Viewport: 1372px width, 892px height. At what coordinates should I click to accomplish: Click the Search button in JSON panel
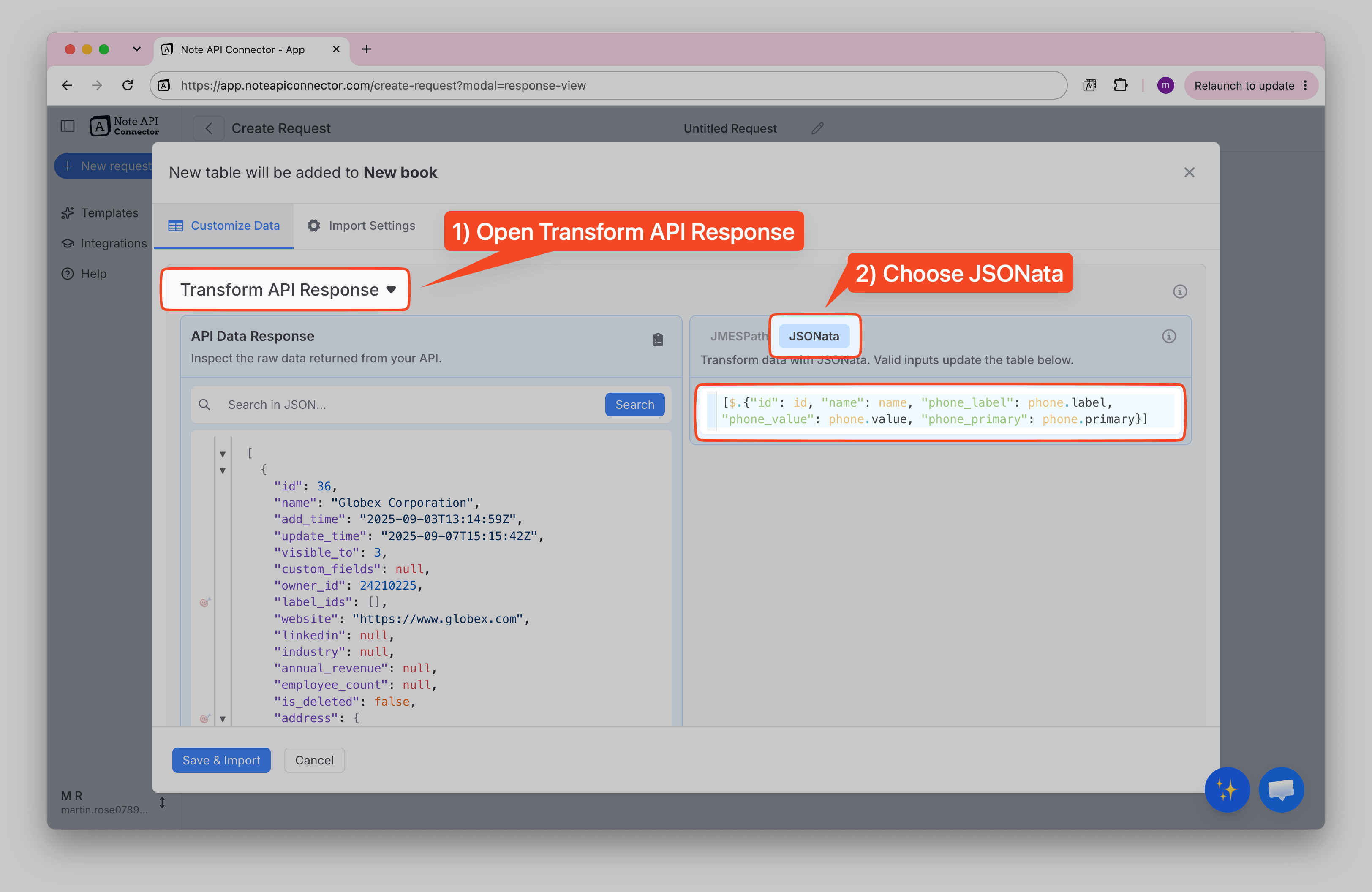635,405
